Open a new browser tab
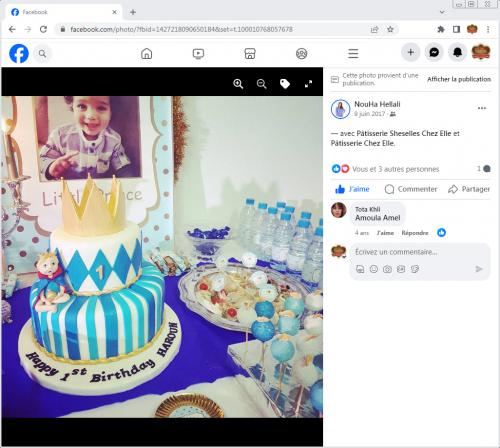 tap(133, 12)
